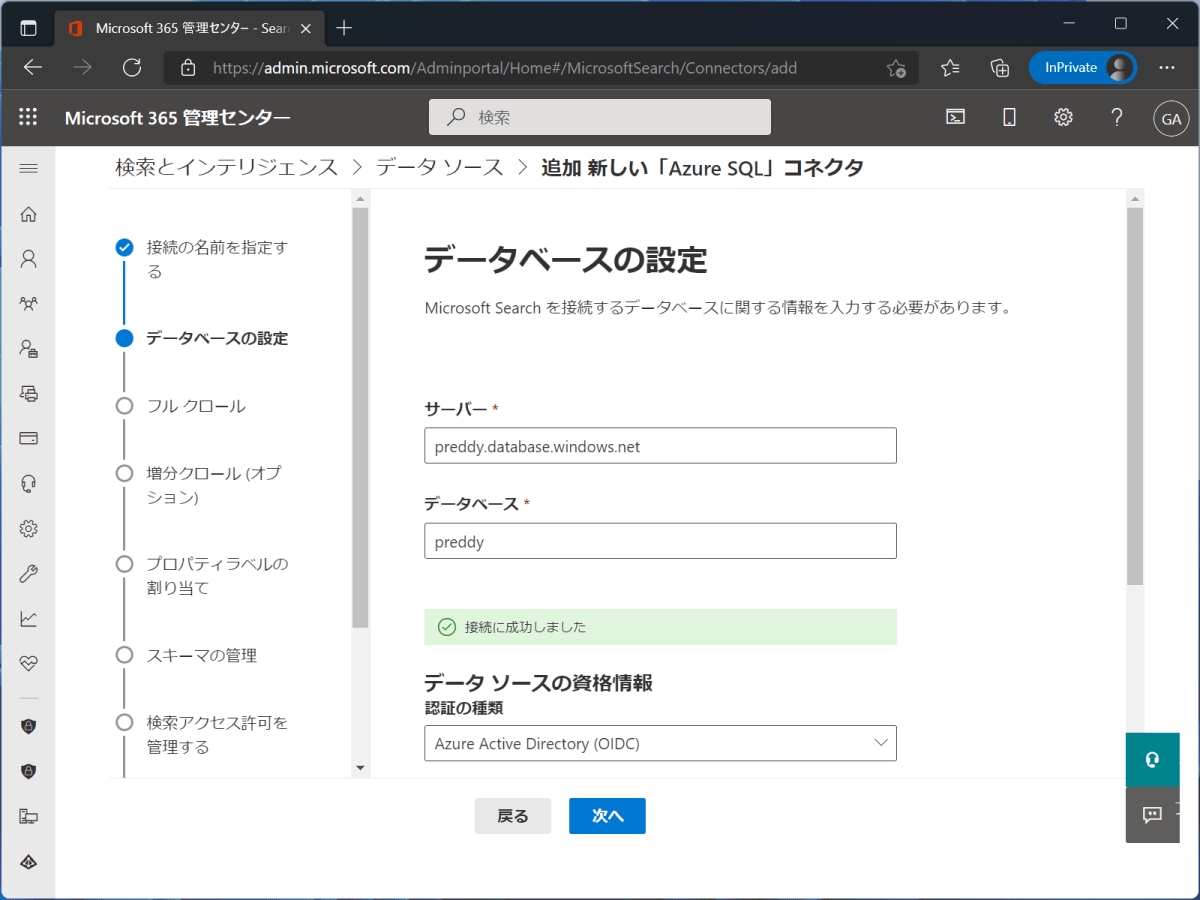The height and width of the screenshot is (900, 1200).
Task: Click steps panel scroll up arrow
Action: [360, 199]
